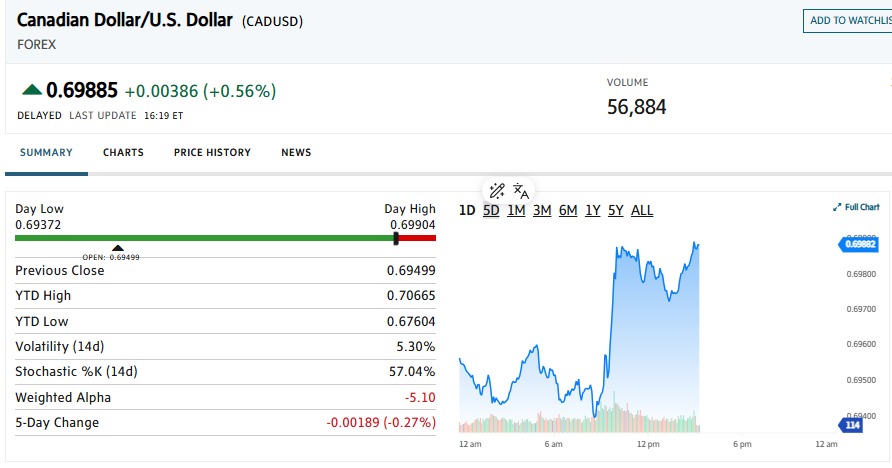Open the Charts tab
Viewport: 892px width, 468px height.
(x=123, y=153)
